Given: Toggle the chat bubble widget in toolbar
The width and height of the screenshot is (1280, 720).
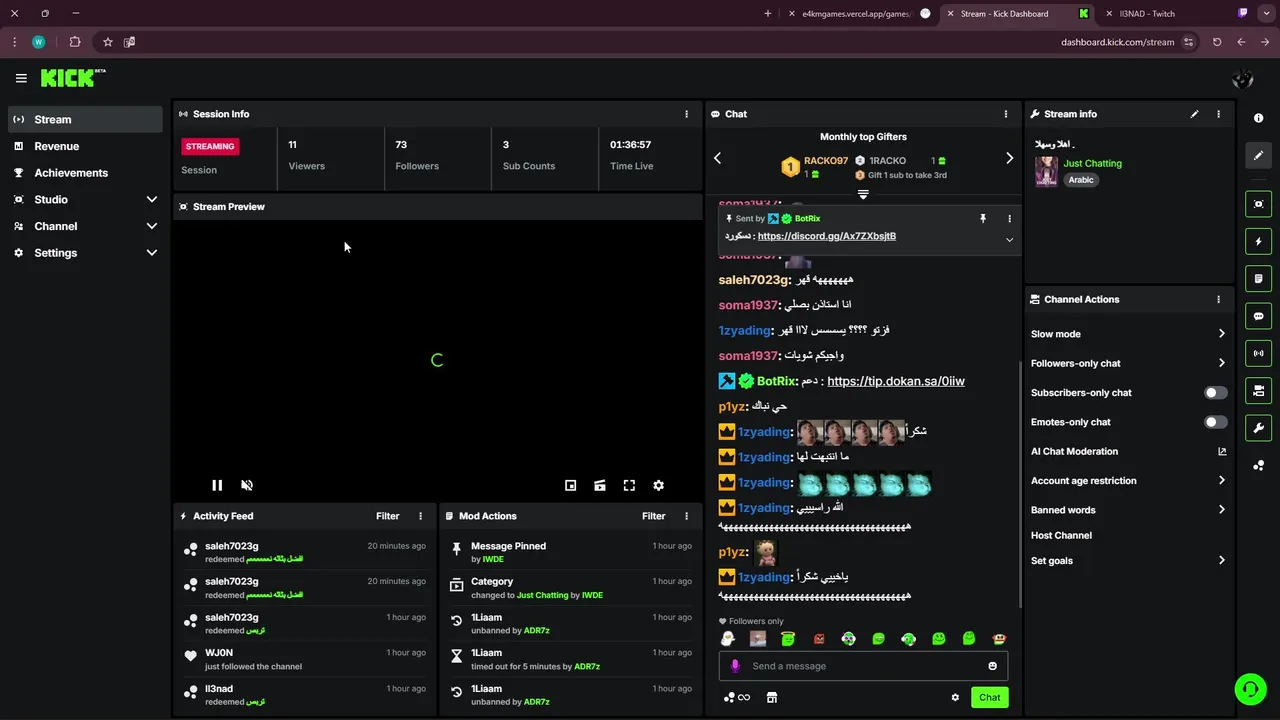Looking at the screenshot, I should tap(1258, 316).
